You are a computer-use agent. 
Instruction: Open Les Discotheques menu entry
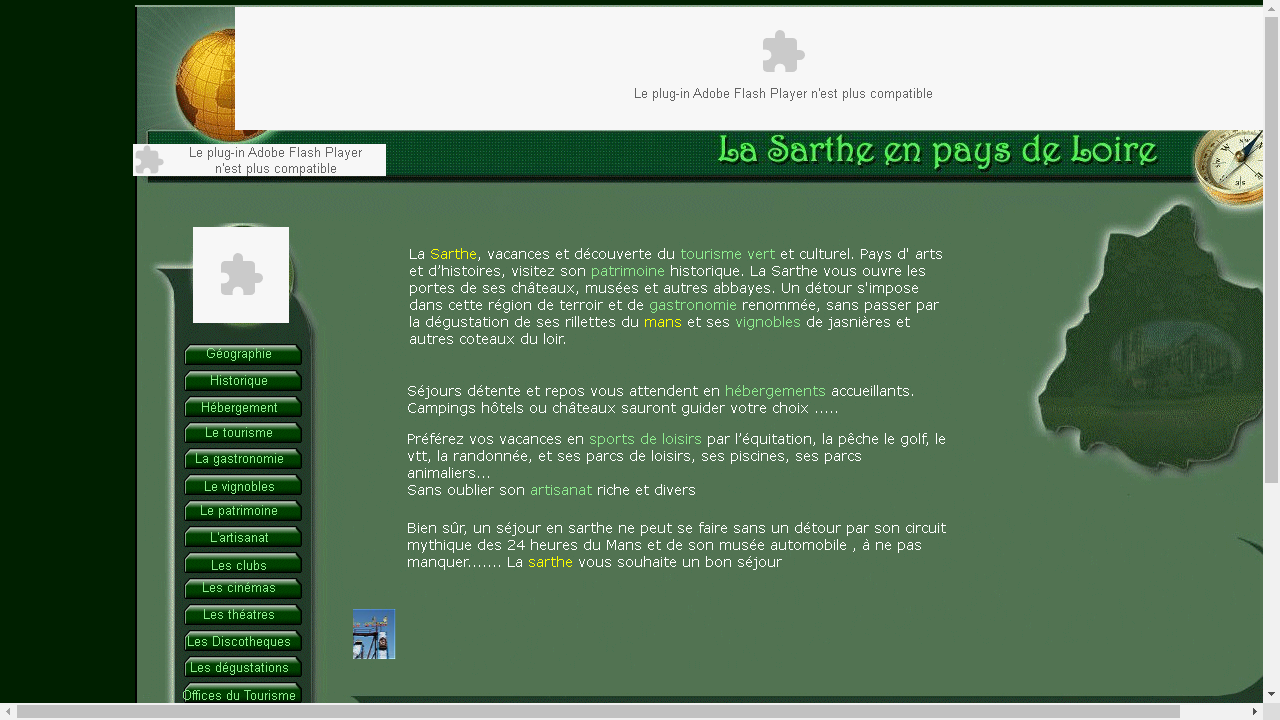click(x=240, y=642)
